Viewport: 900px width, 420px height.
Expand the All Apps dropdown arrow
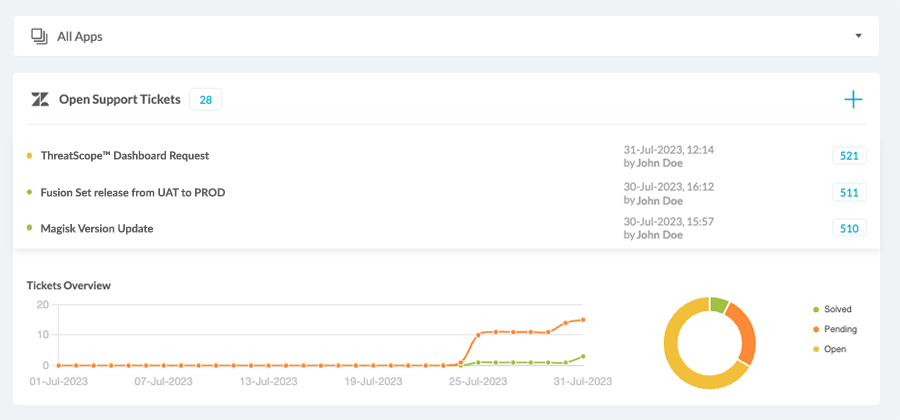(x=858, y=37)
